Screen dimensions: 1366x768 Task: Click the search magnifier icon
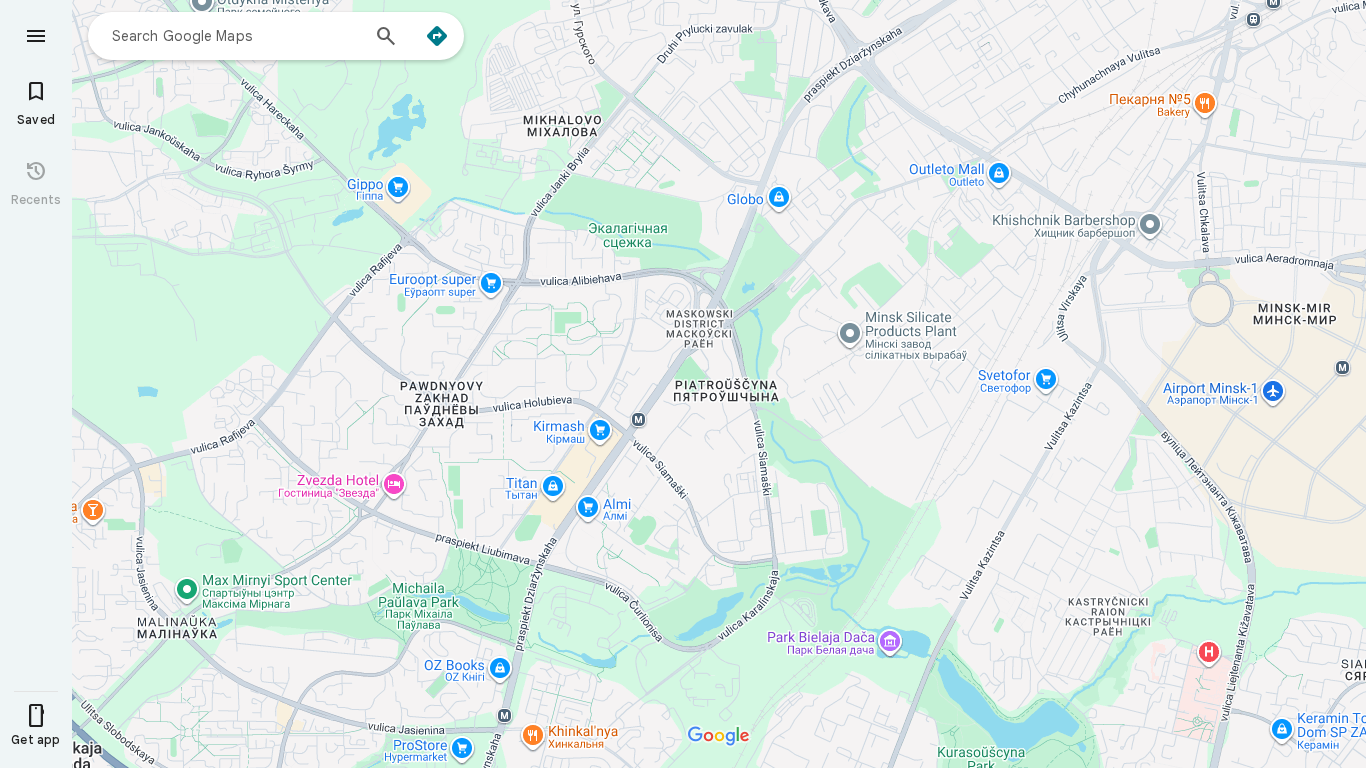click(386, 36)
